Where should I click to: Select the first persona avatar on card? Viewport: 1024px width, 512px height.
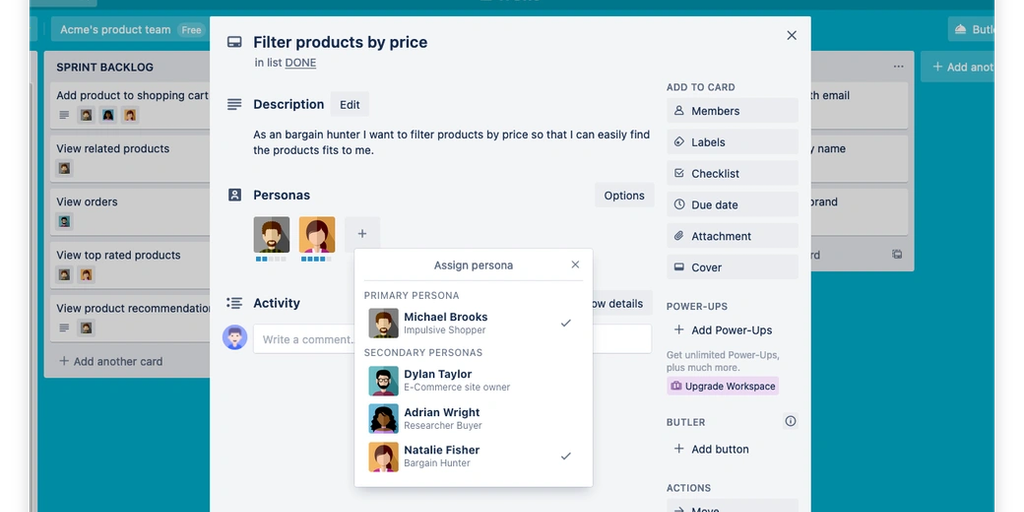271,235
